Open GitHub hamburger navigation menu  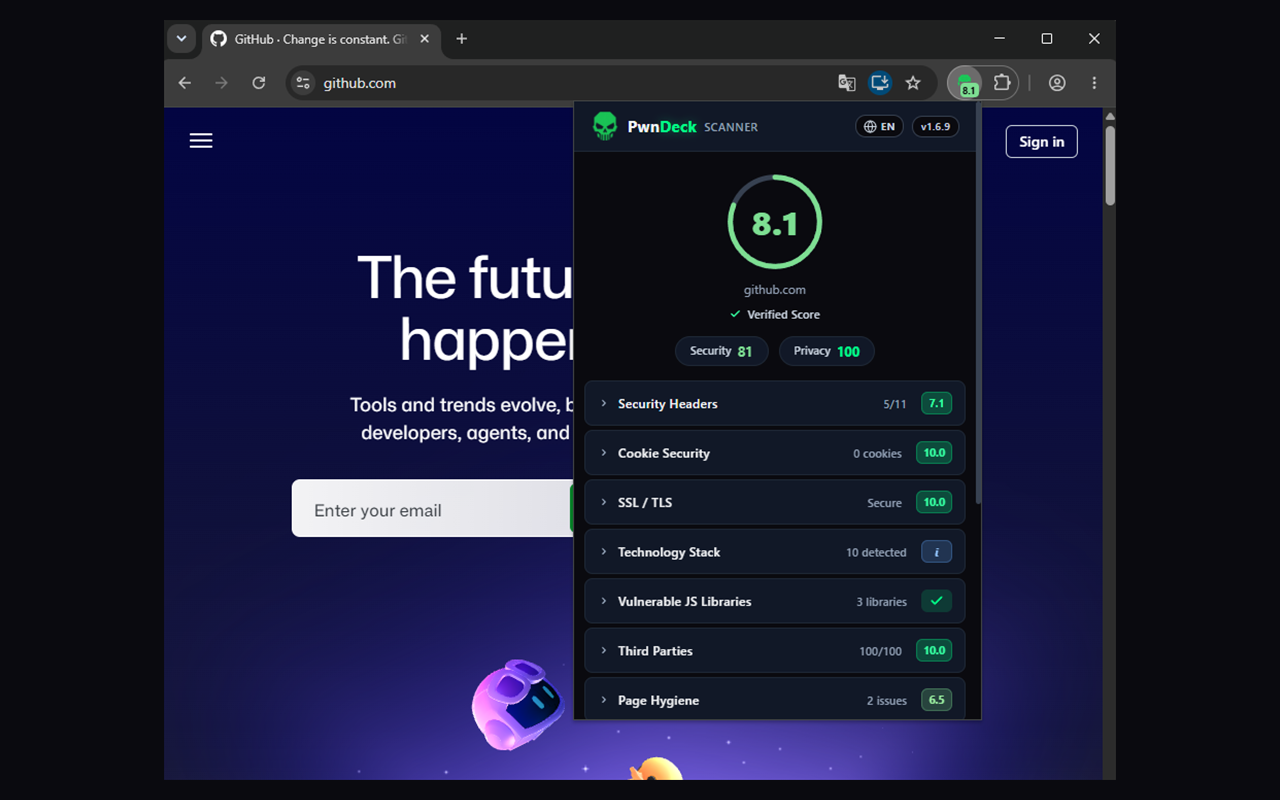[201, 141]
